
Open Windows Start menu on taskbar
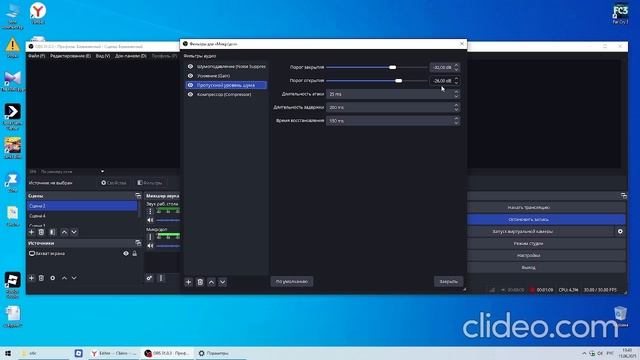coord(8,353)
